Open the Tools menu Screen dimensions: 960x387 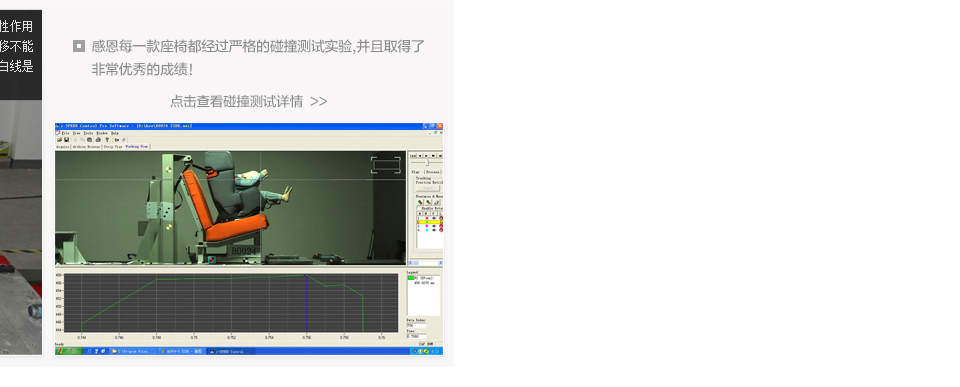coord(88,133)
